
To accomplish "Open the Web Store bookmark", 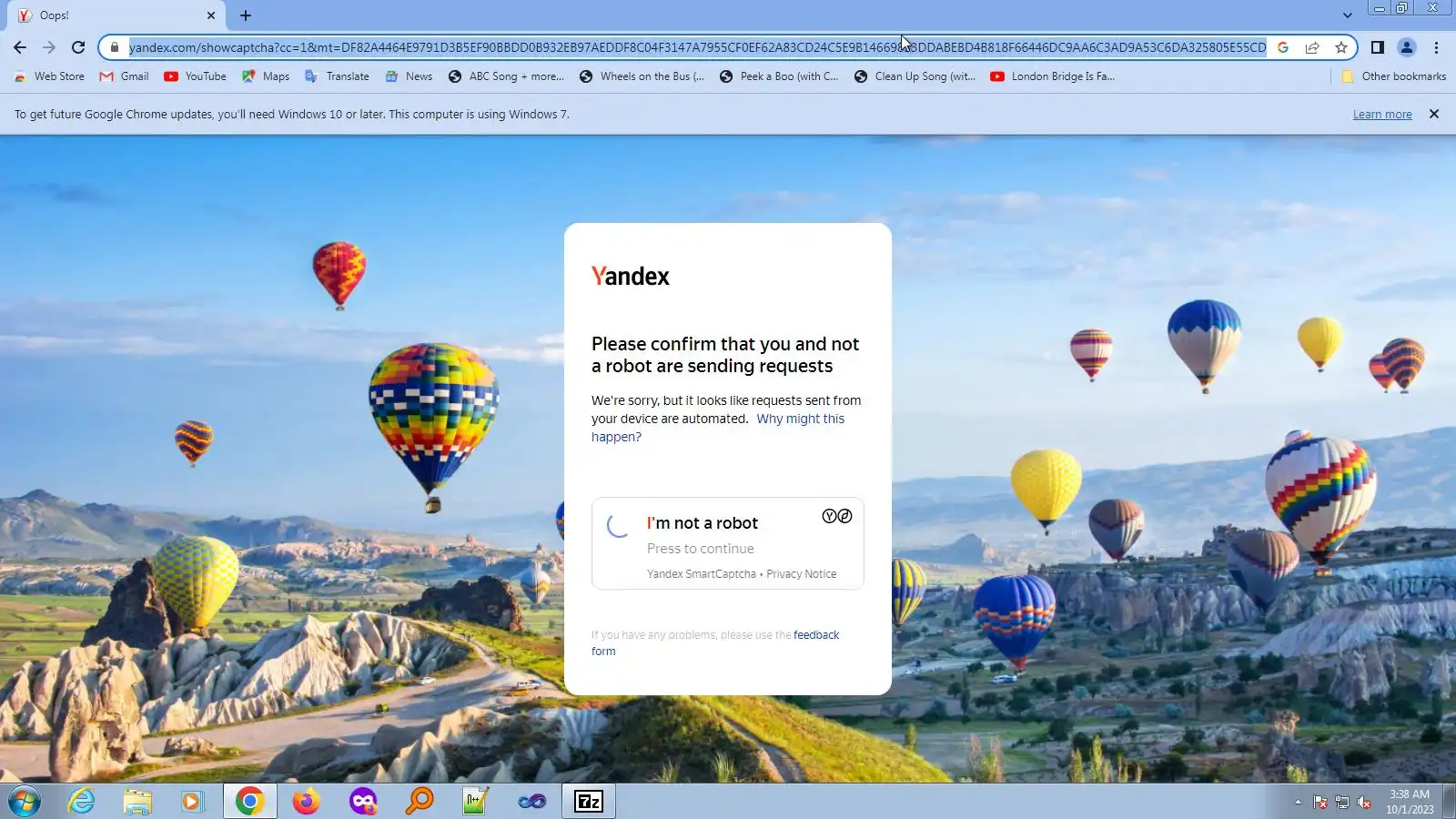I will tap(49, 76).
